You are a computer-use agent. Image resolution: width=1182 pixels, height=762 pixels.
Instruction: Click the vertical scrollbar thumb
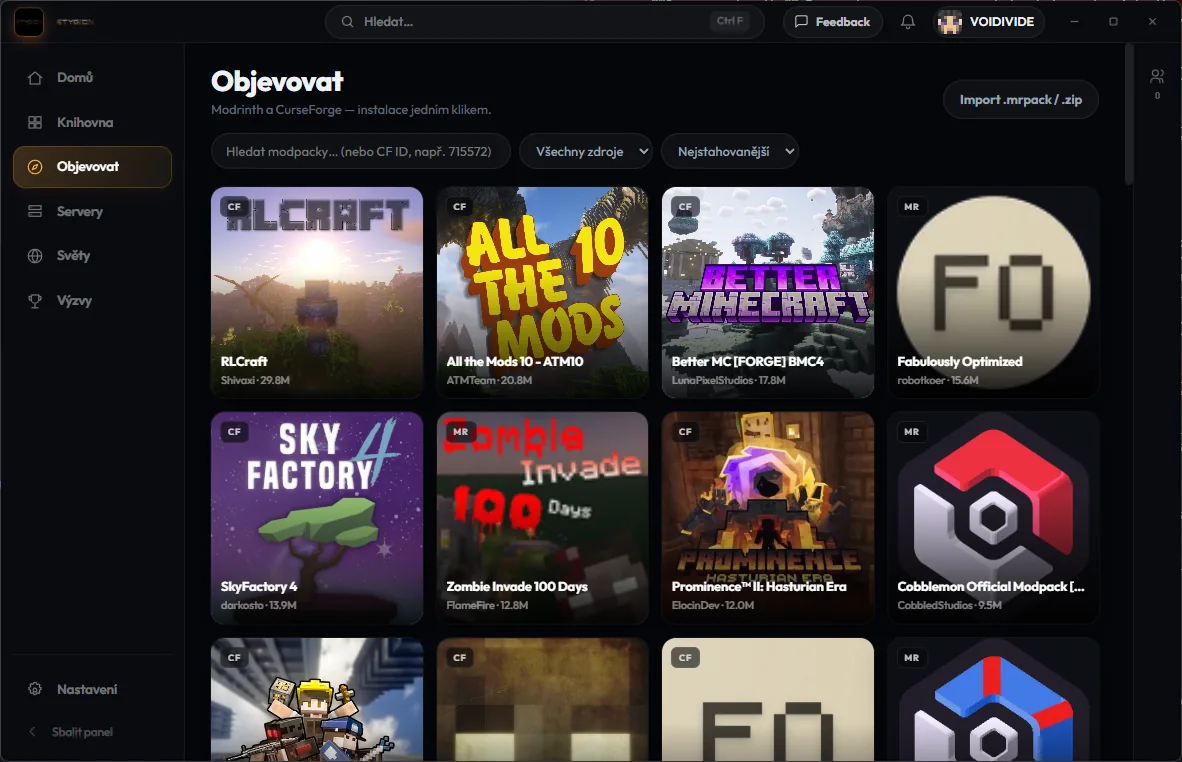click(1128, 113)
